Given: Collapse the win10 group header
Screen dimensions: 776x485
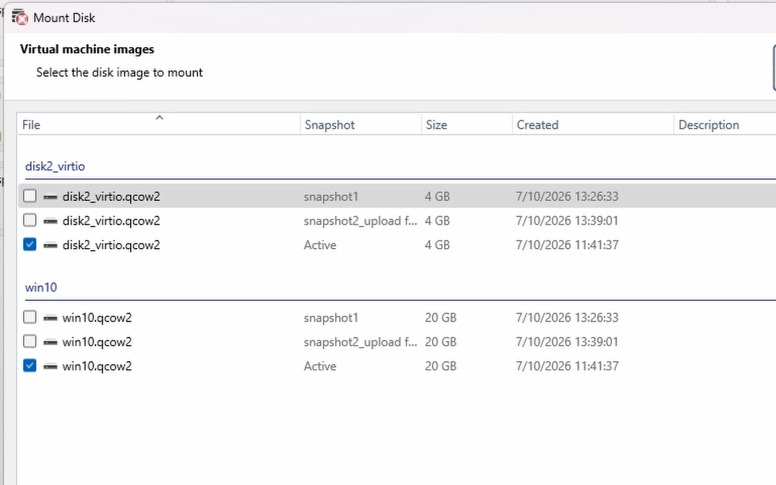Looking at the screenshot, I should click(41, 288).
